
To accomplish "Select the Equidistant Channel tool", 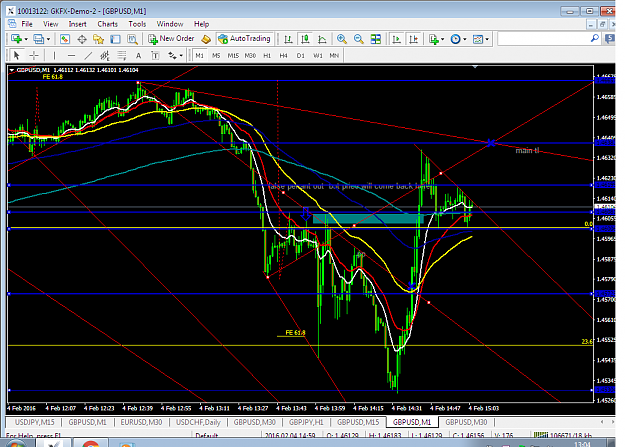I will point(105,55).
